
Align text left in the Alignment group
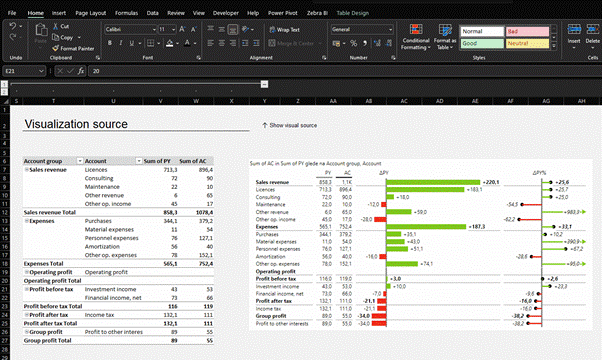click(210, 43)
